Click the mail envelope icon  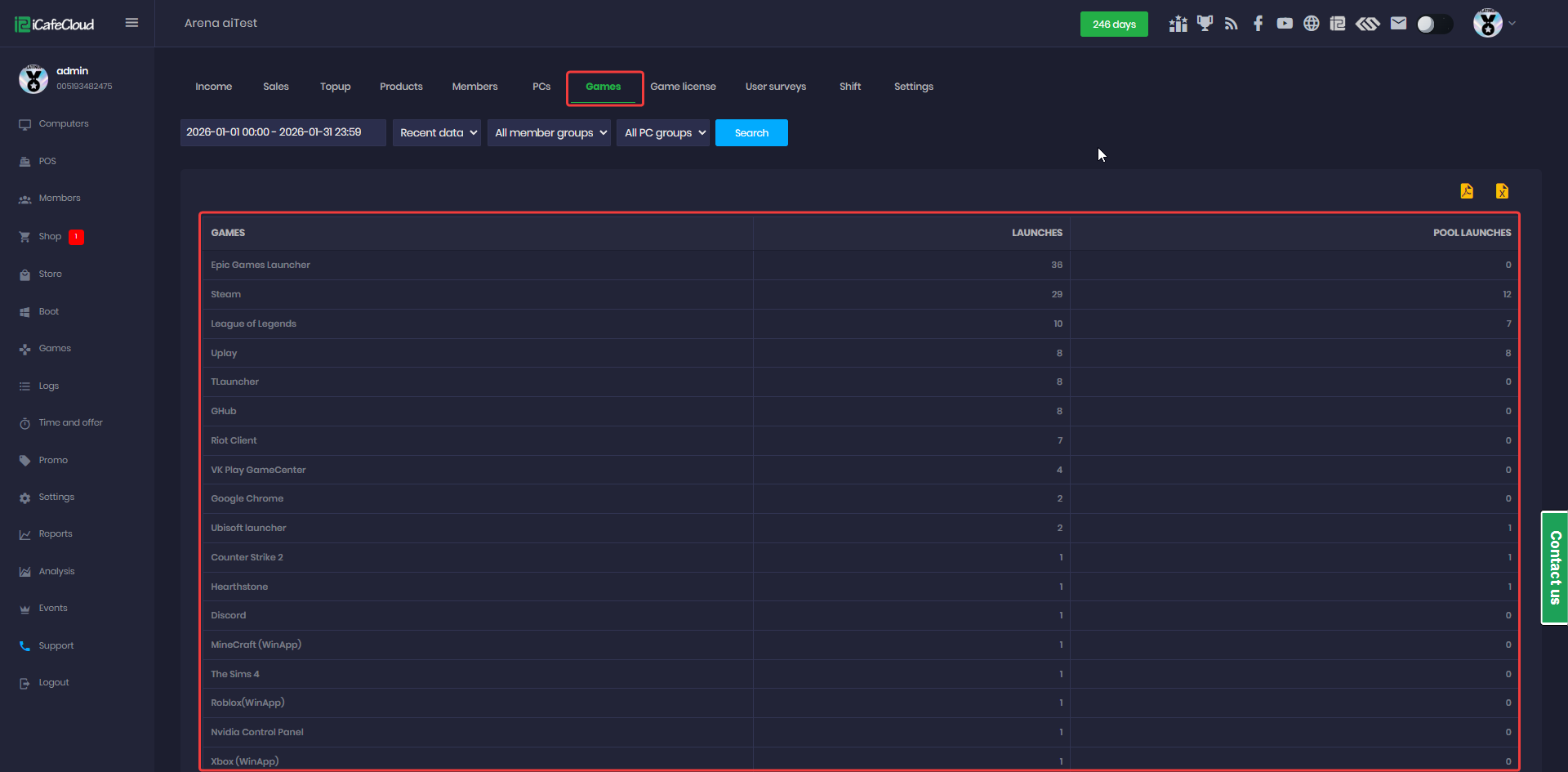coord(1398,24)
